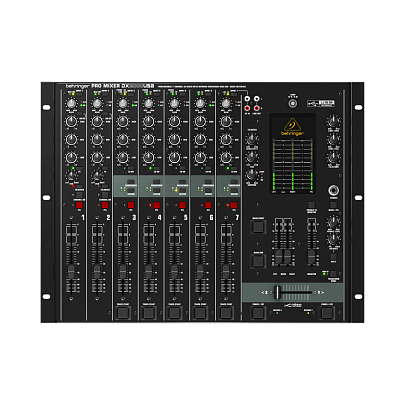Click channel 1's small pan knob below the EQ
The image size is (405, 405).
[x=71, y=175]
